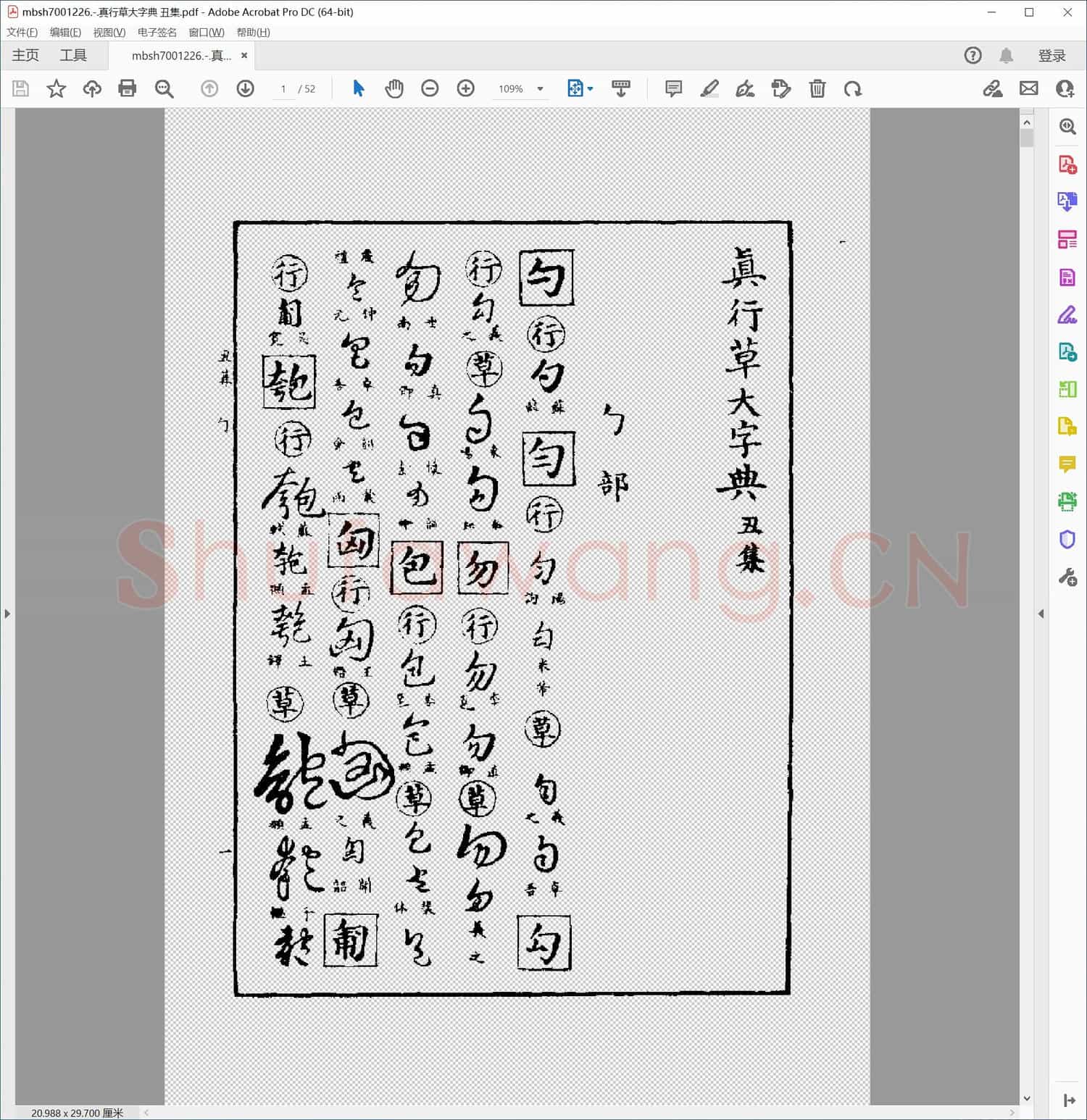Select the highlighter annotation tool
Screen dimensions: 1087x1120
point(709,88)
